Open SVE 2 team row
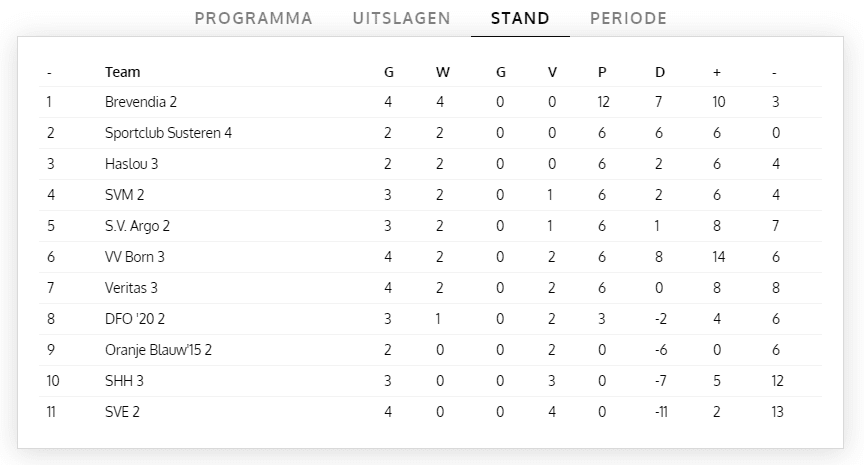 click(x=122, y=412)
